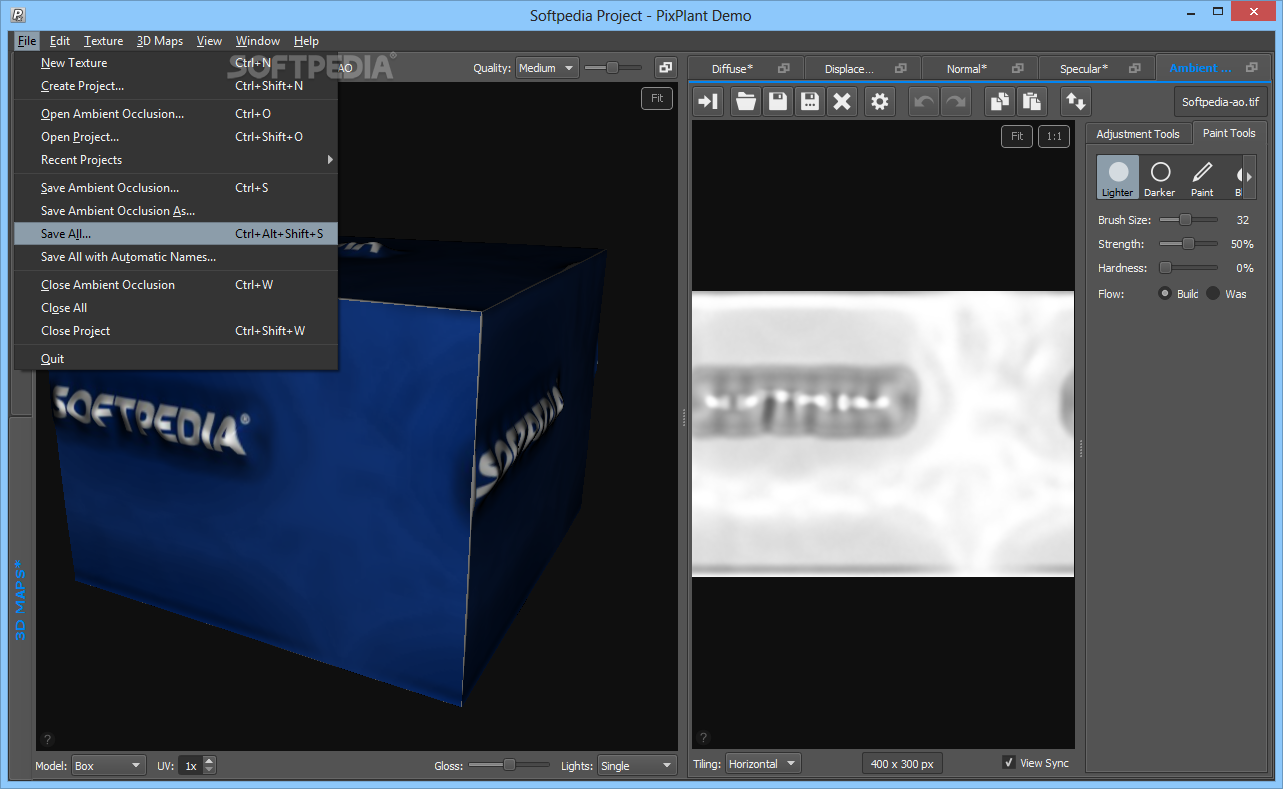Click the 1:1 zoom button

(x=1053, y=136)
